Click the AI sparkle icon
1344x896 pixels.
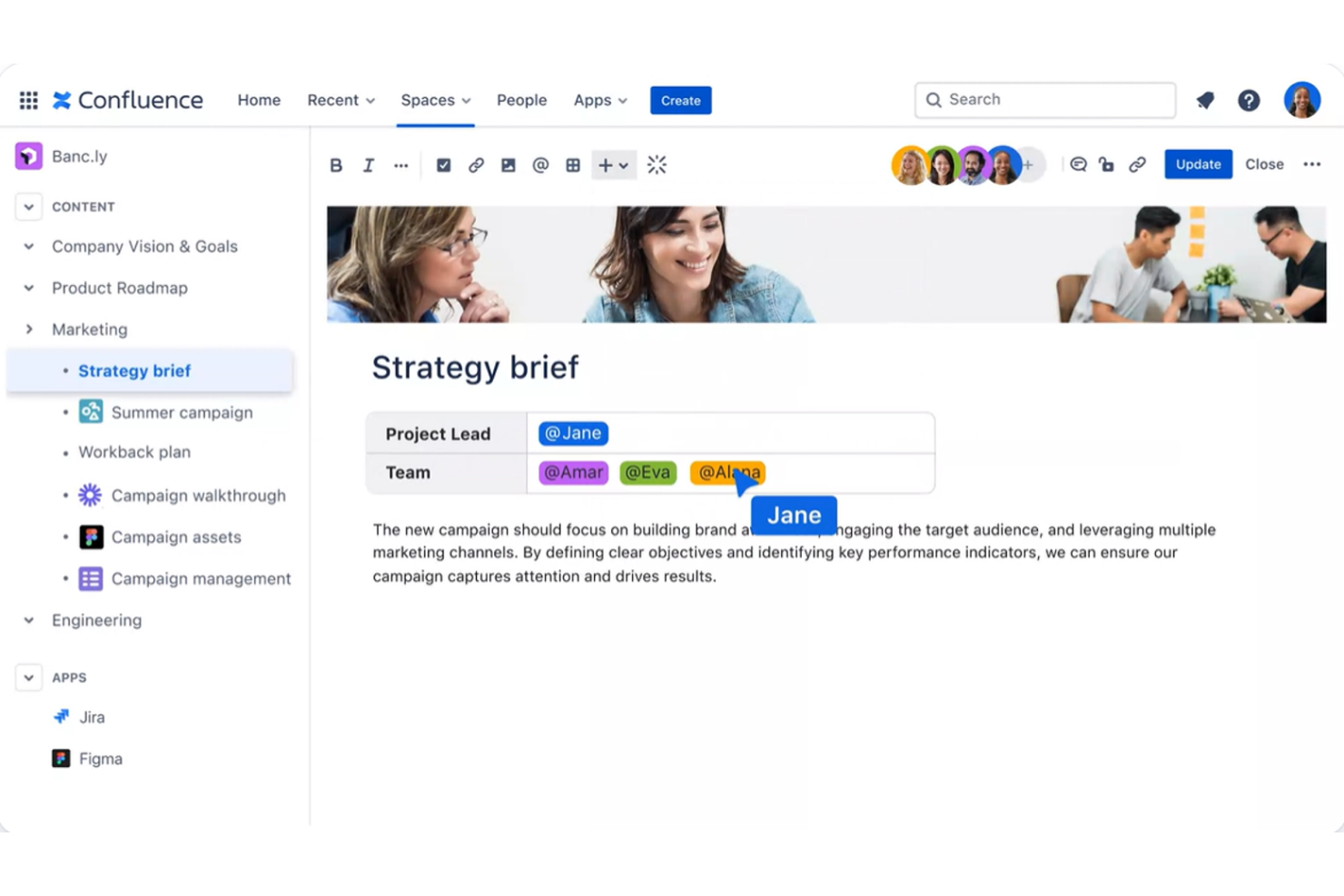[657, 165]
